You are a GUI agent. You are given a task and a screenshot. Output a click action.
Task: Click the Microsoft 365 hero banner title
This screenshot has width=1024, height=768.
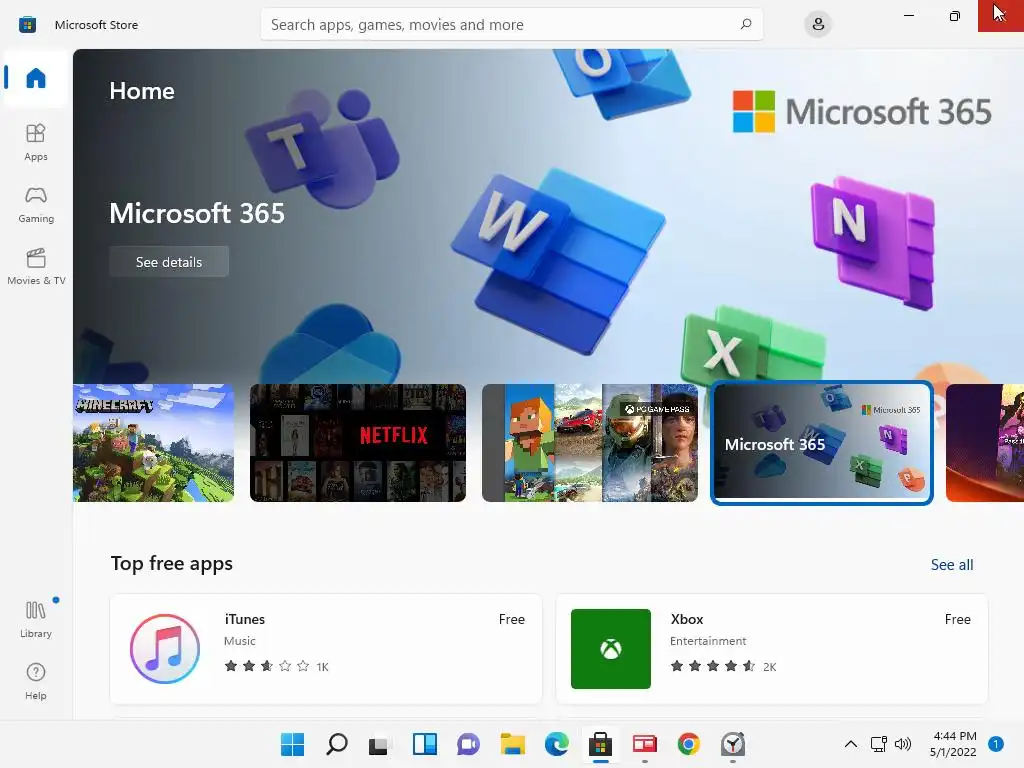[x=197, y=214]
